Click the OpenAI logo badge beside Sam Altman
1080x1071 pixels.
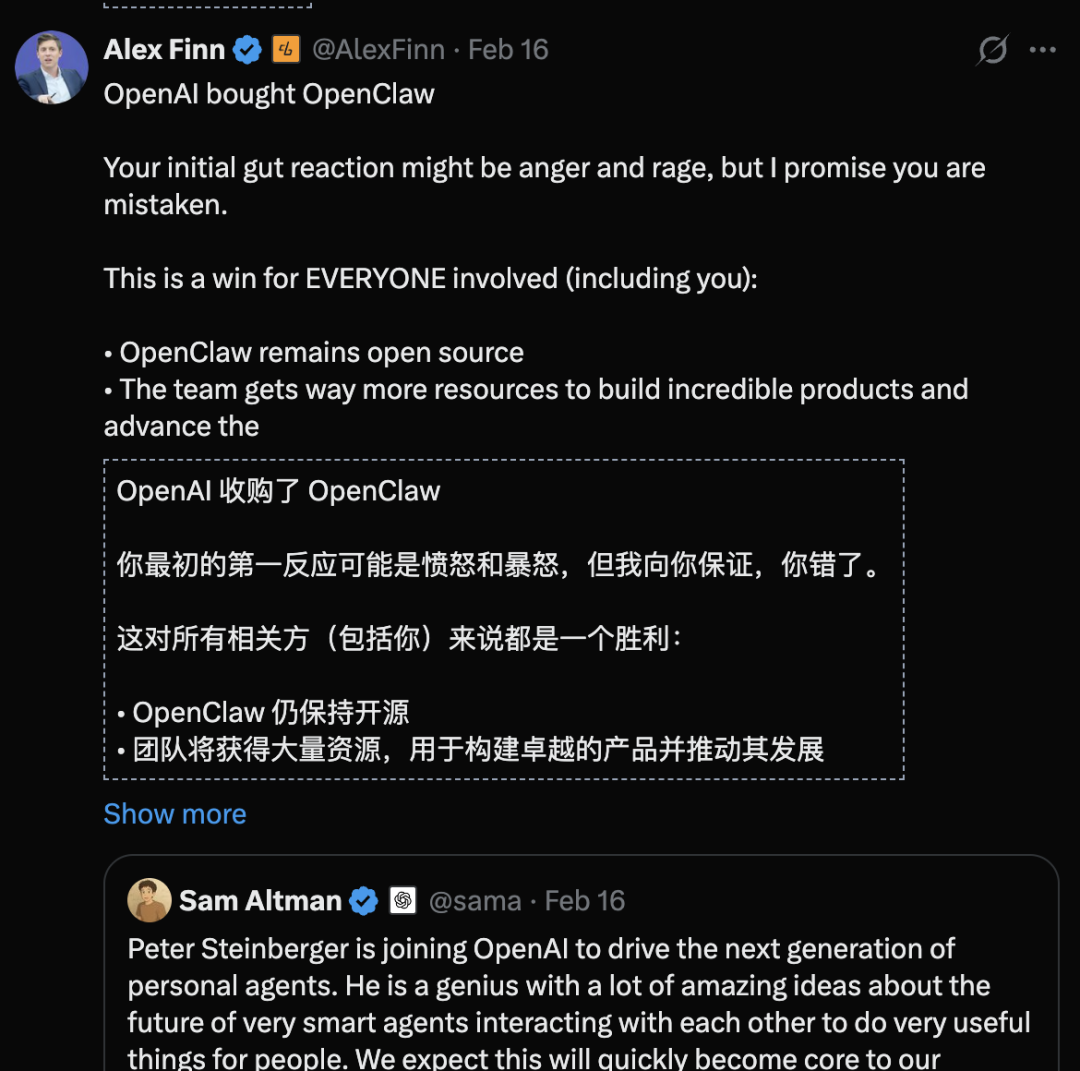(403, 901)
